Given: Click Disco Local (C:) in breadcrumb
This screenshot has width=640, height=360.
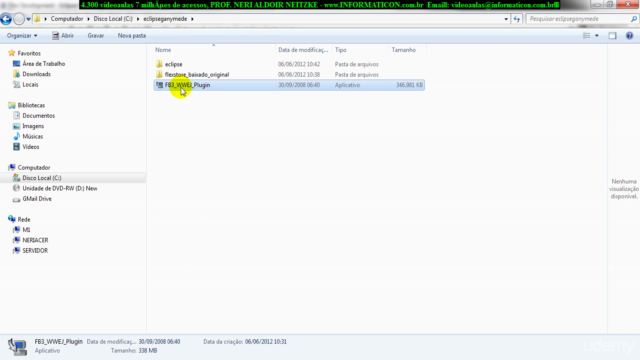Looking at the screenshot, I should [113, 19].
